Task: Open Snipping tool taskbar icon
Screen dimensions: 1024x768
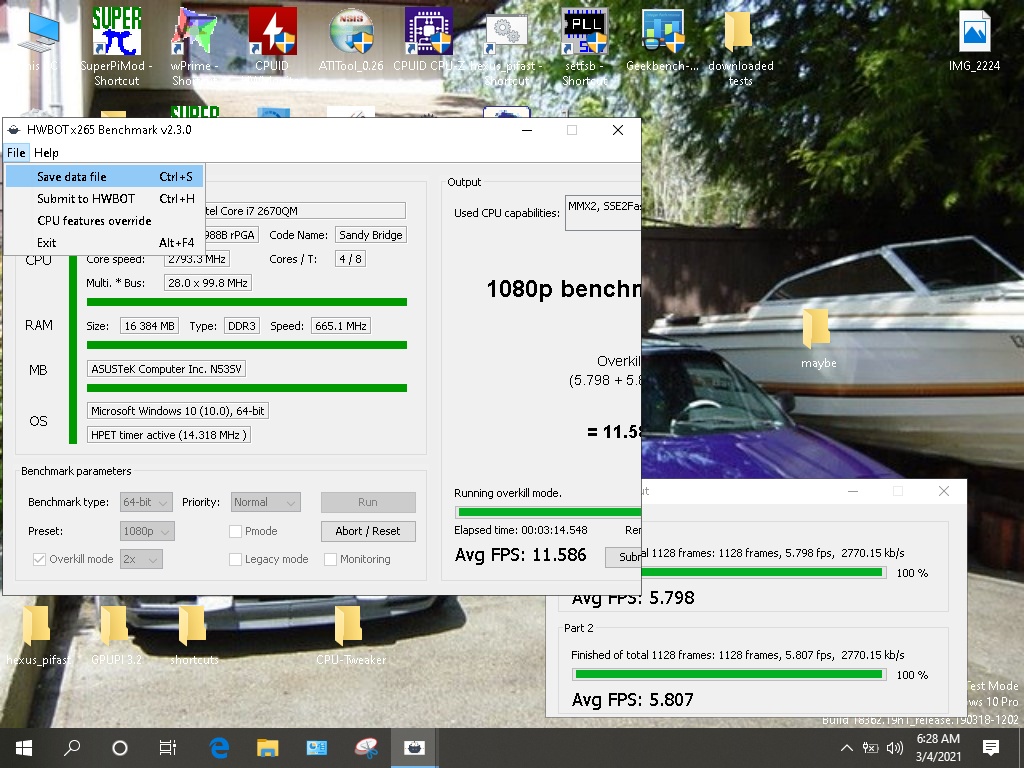Action: 366,748
